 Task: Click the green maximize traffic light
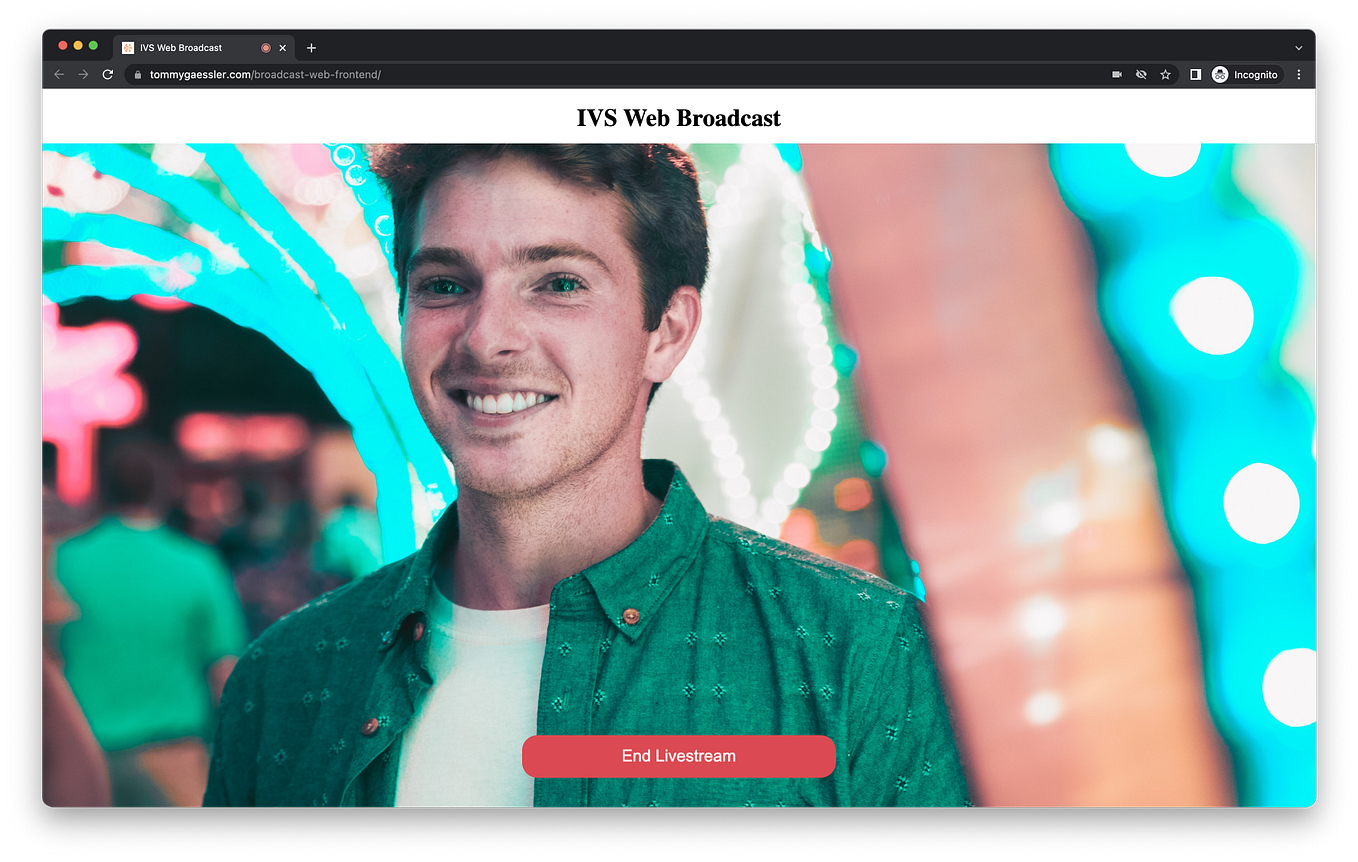pyautogui.click(x=93, y=45)
